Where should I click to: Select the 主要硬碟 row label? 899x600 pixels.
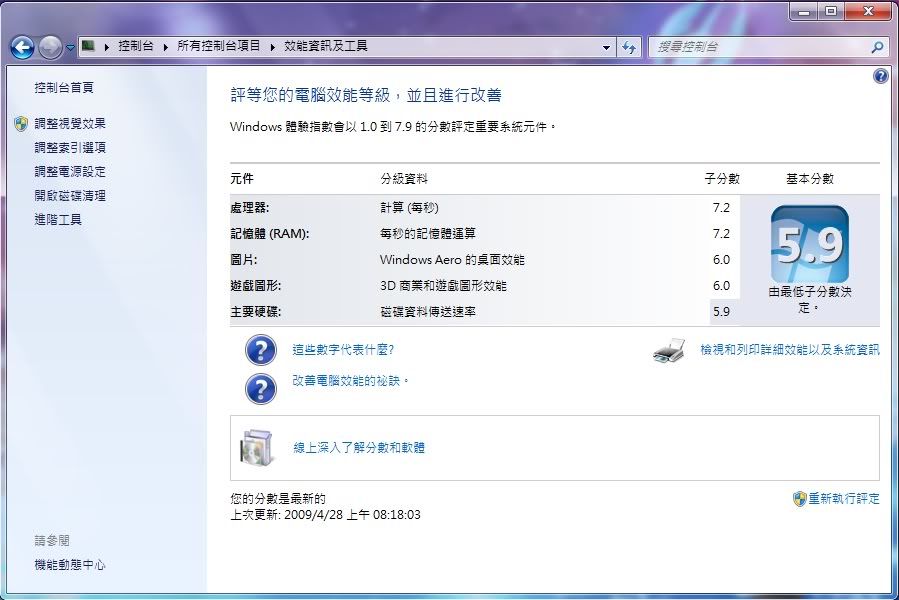click(256, 311)
